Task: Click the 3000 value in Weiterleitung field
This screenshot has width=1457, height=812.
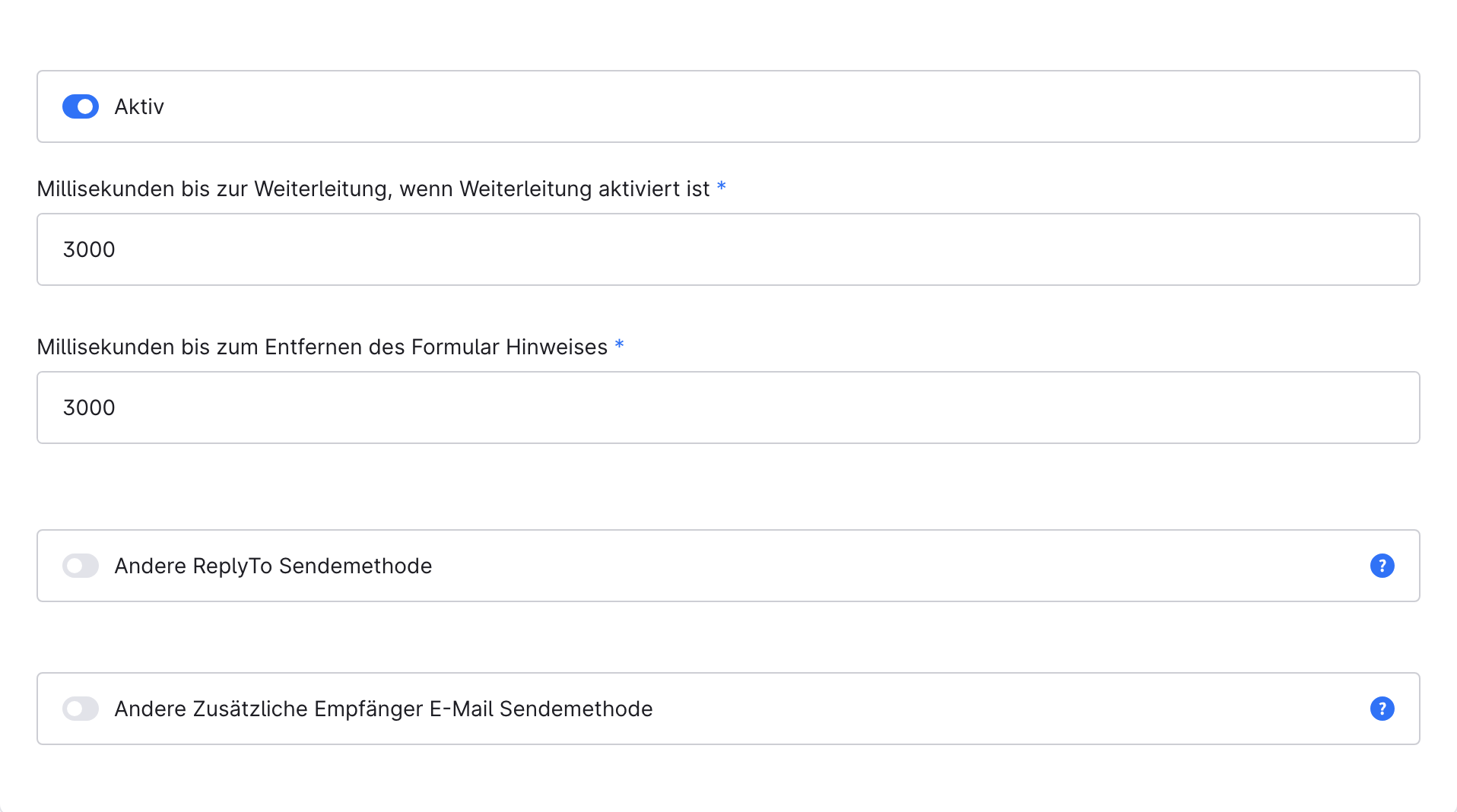Action: pos(89,249)
